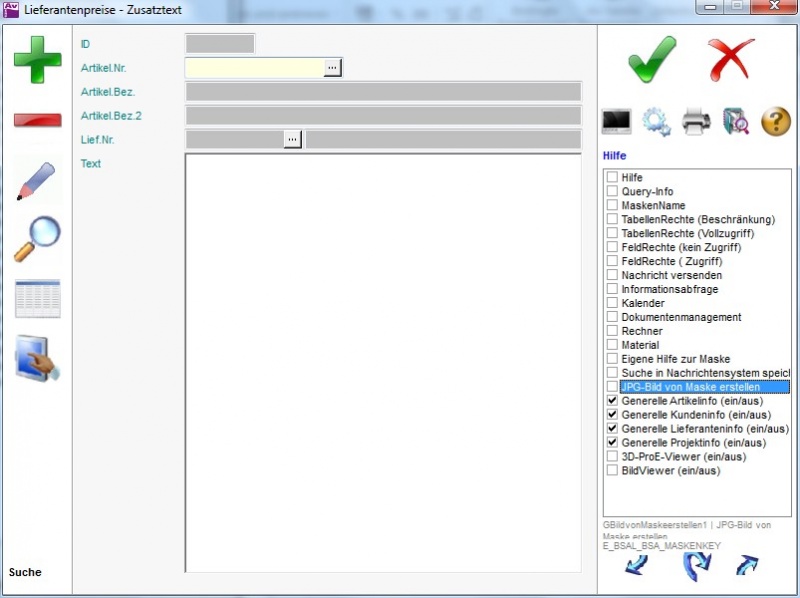
Task: Open Lief.Nr. lookup ellipsis button
Action: click(292, 139)
